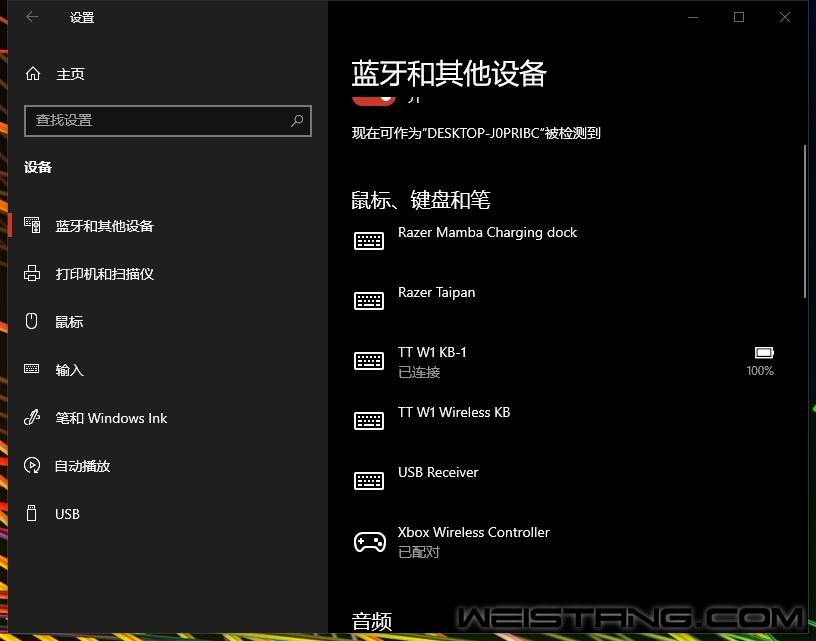Screen dimensions: 816x641
Task: Click keyboard icon for Razer Mamba Charging dock
Action: [369, 241]
